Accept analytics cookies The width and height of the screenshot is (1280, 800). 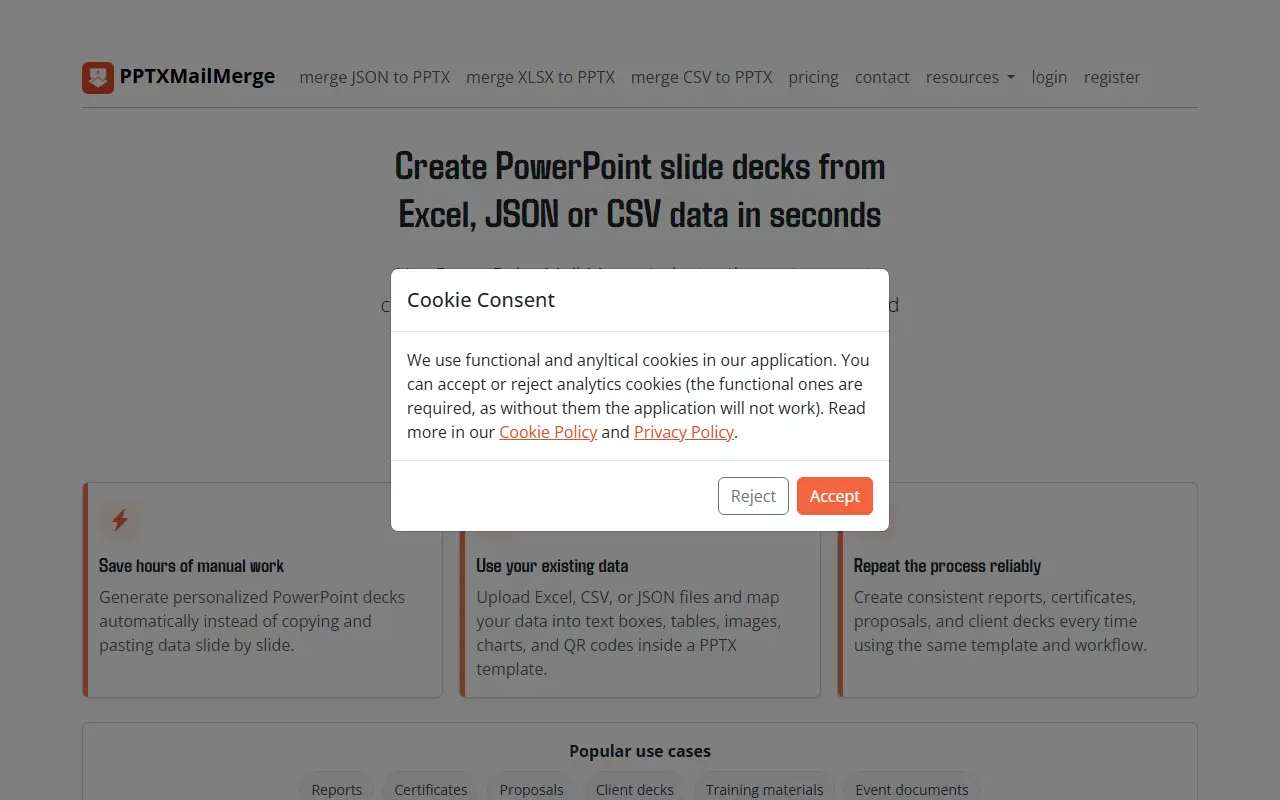point(835,496)
